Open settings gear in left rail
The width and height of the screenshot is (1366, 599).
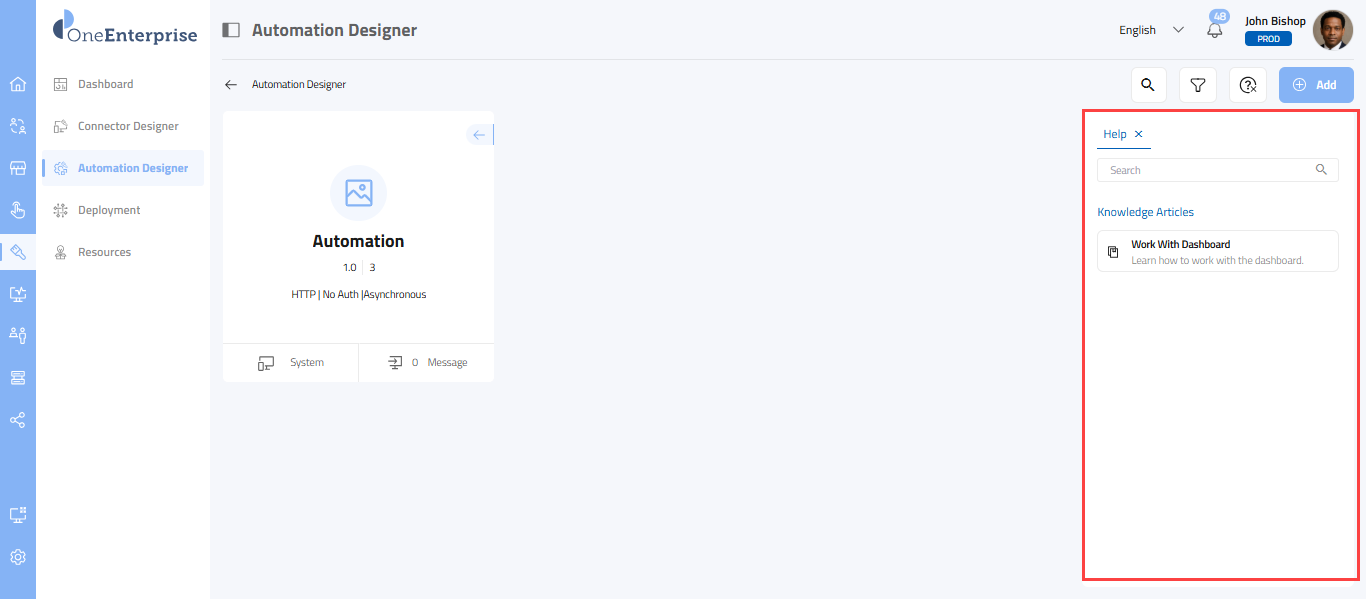point(18,557)
